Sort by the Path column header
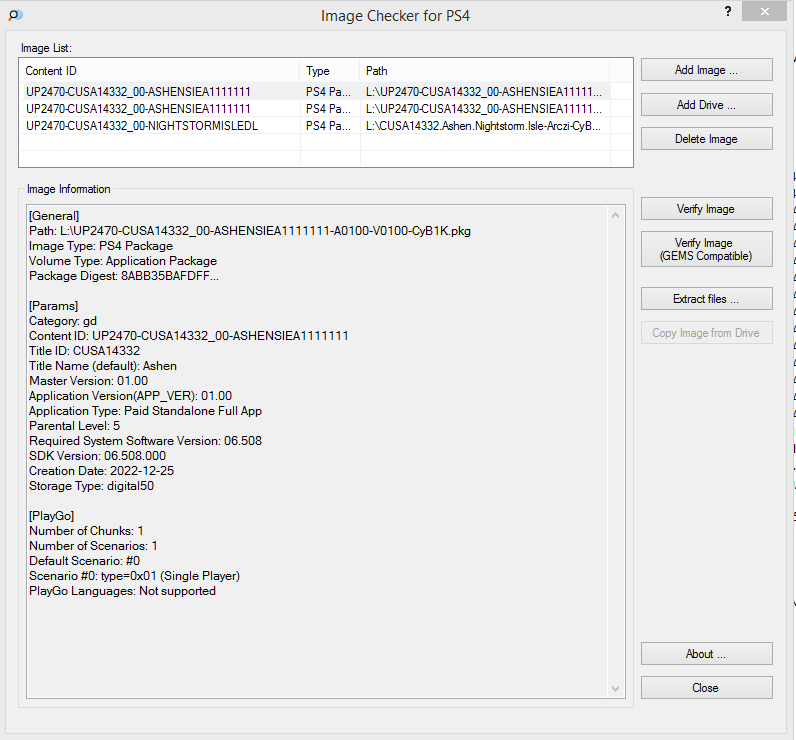 coord(484,71)
